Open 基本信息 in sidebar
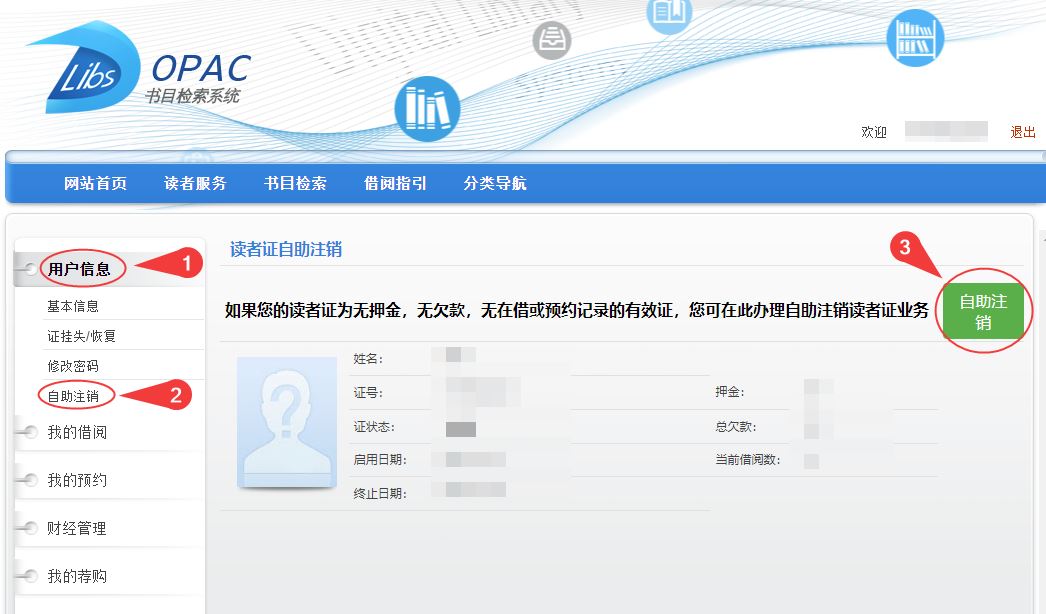 click(x=73, y=306)
